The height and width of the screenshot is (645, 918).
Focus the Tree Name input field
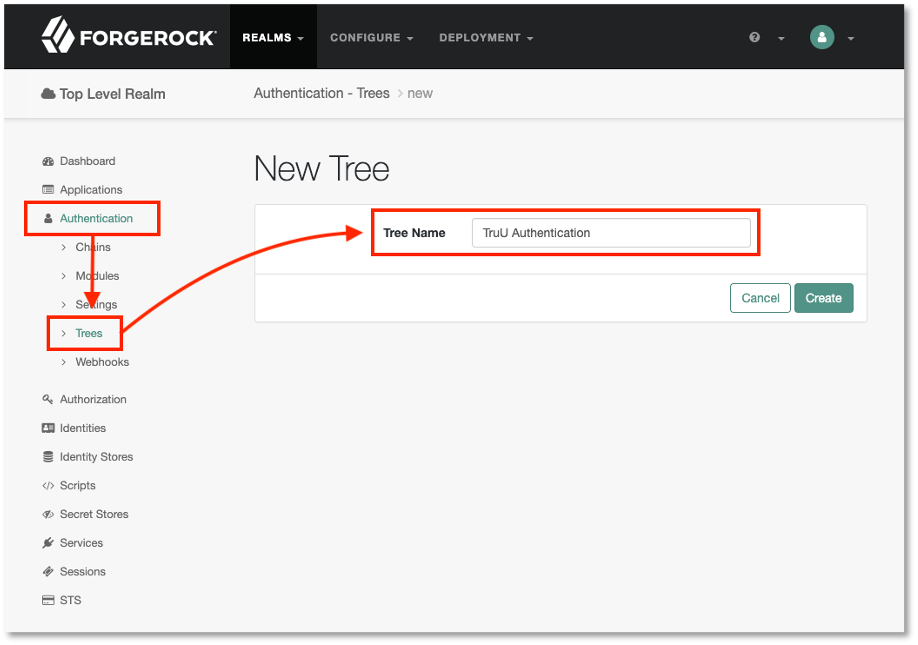point(611,233)
